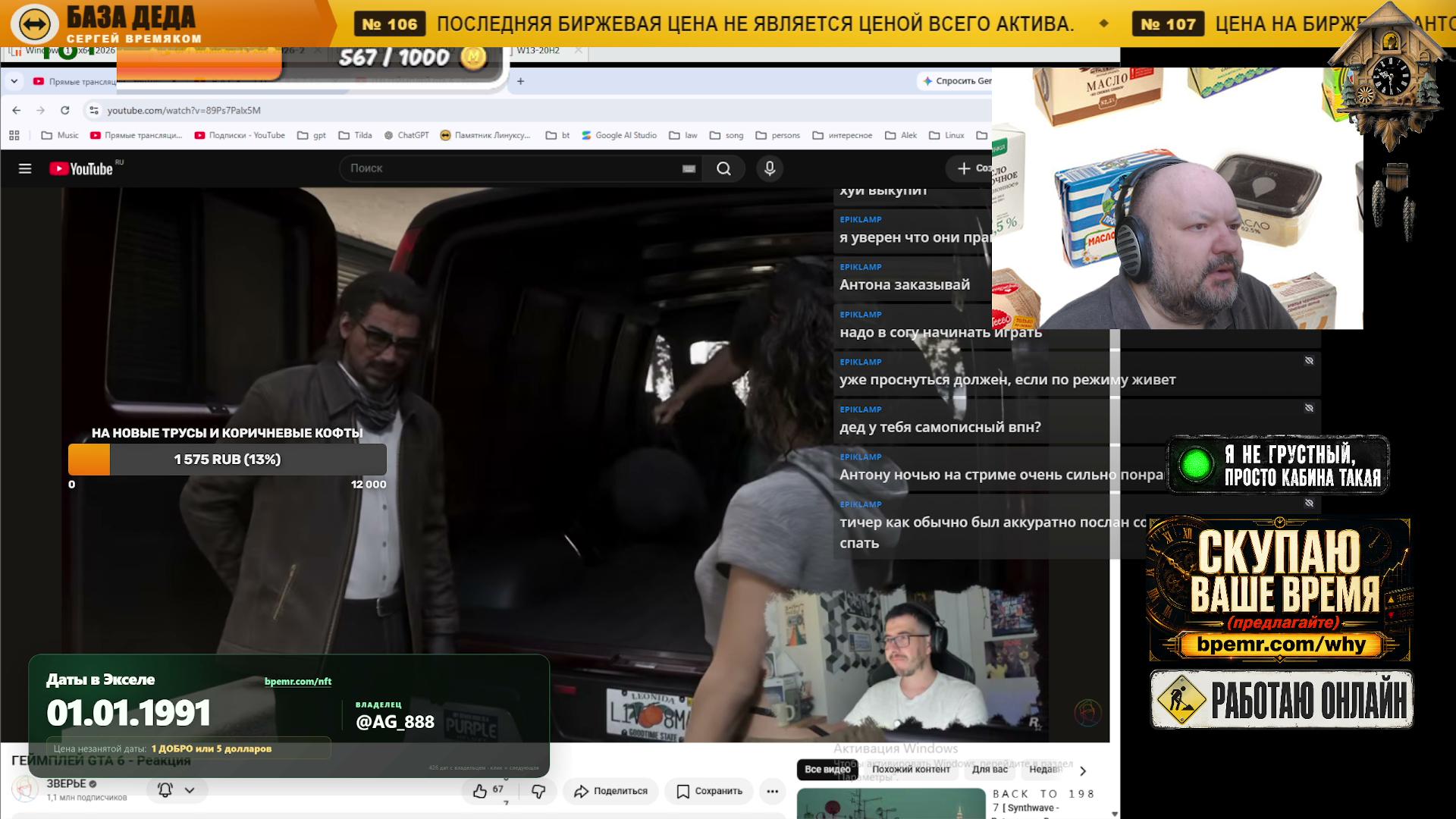Dislike the GTA 6 video
The width and height of the screenshot is (1456, 819).
pos(538,791)
